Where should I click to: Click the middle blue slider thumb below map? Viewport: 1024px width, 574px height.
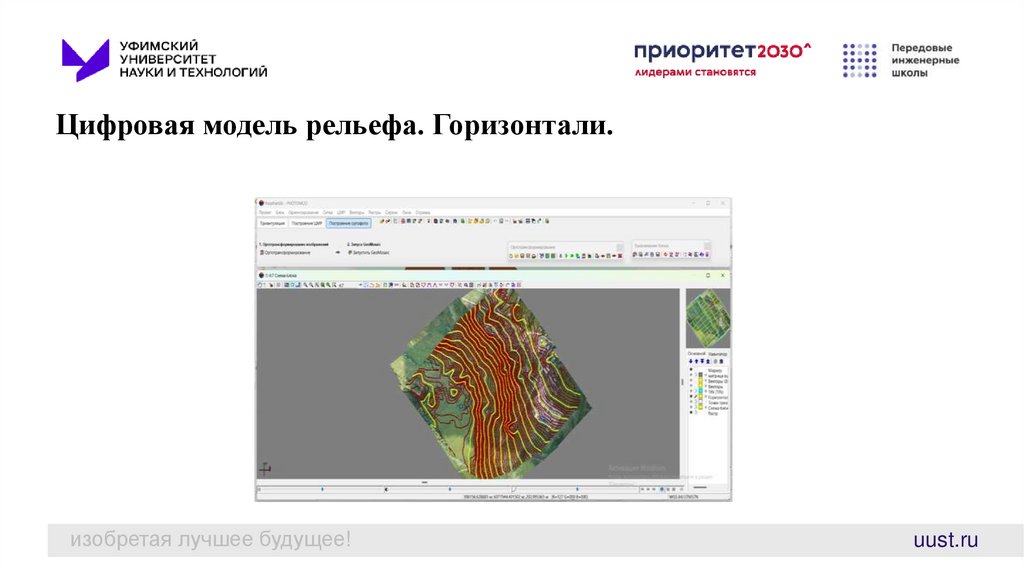(x=450, y=488)
